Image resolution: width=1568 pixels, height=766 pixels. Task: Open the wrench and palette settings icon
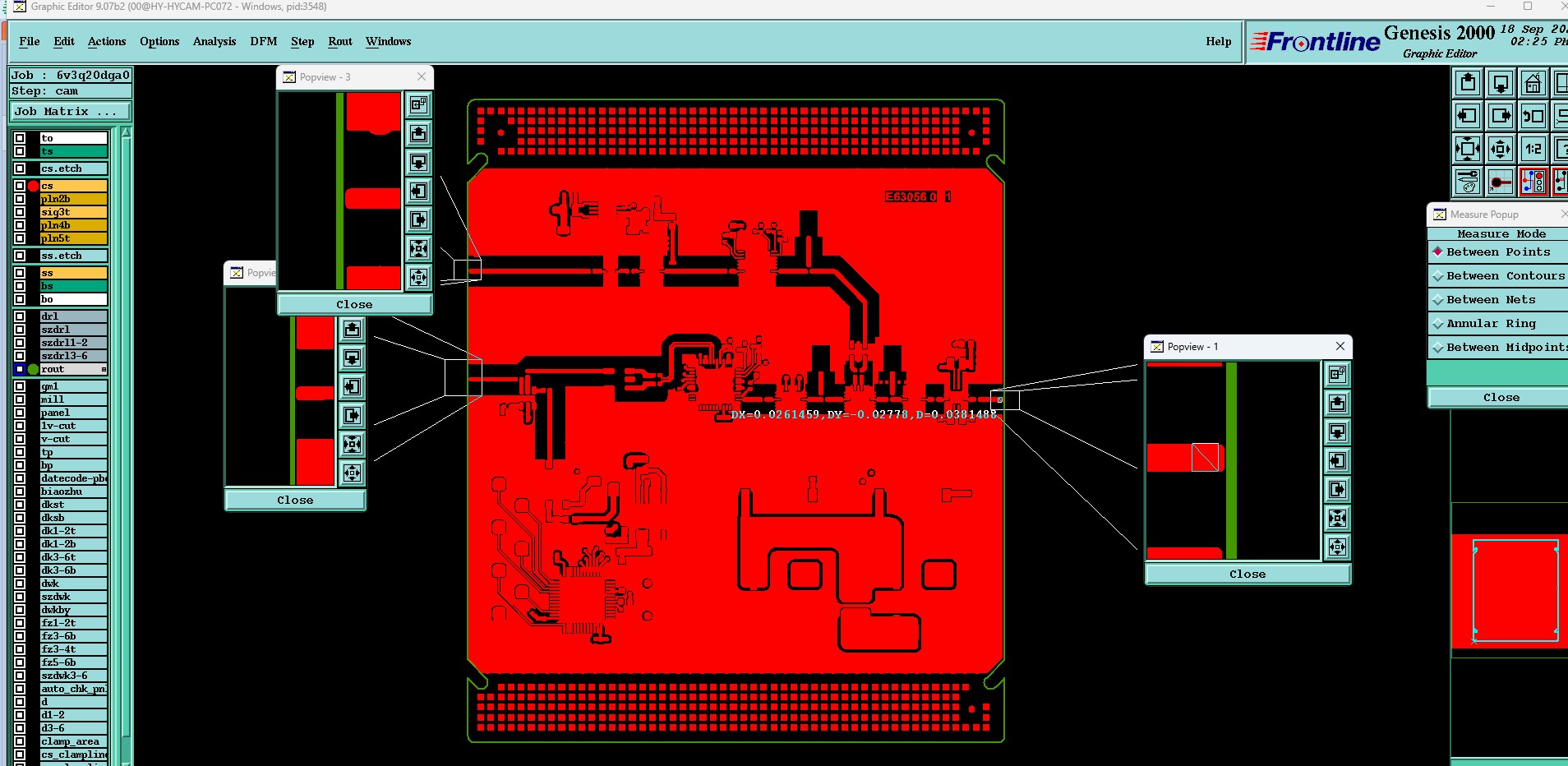pos(1468,182)
